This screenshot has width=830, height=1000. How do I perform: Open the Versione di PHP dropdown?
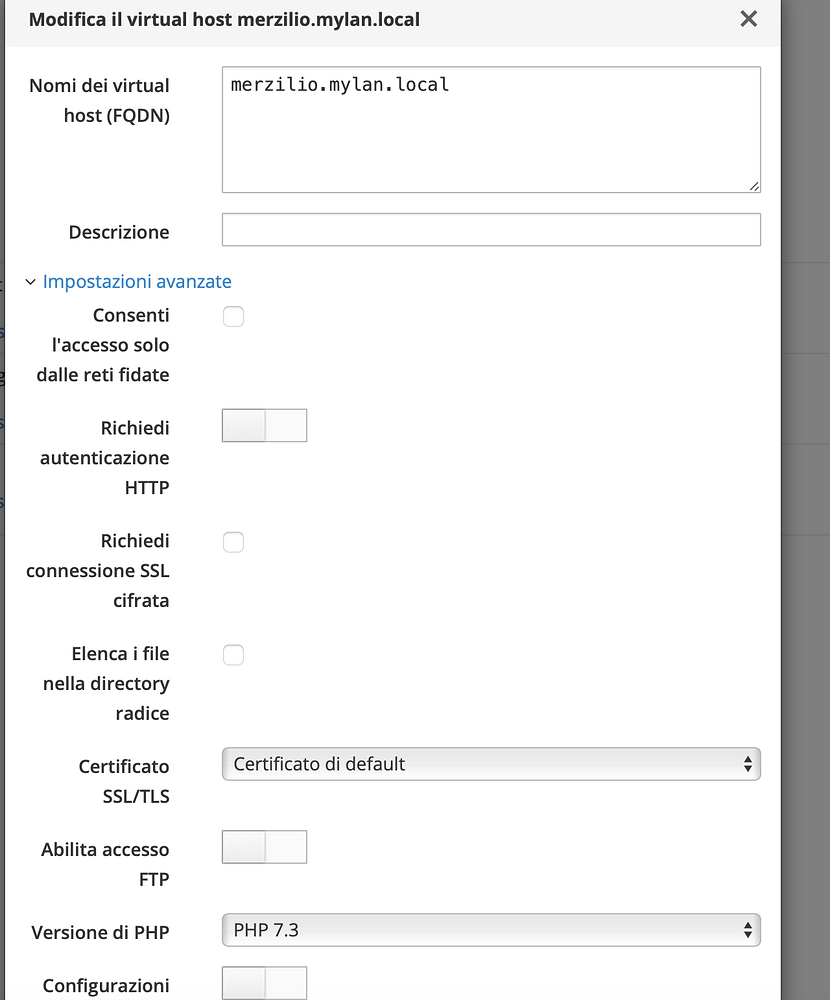(491, 930)
